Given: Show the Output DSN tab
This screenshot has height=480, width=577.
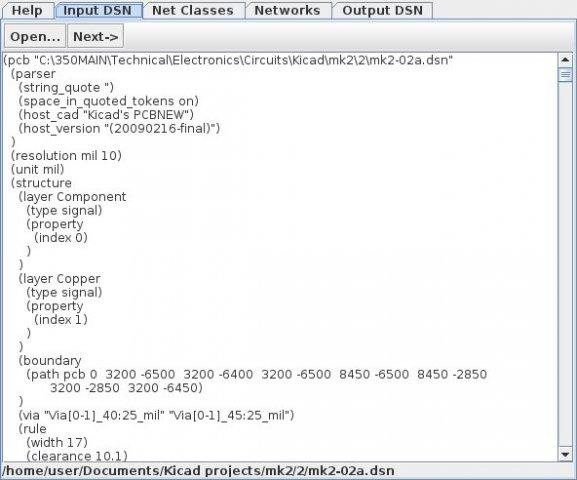Looking at the screenshot, I should pos(382,10).
